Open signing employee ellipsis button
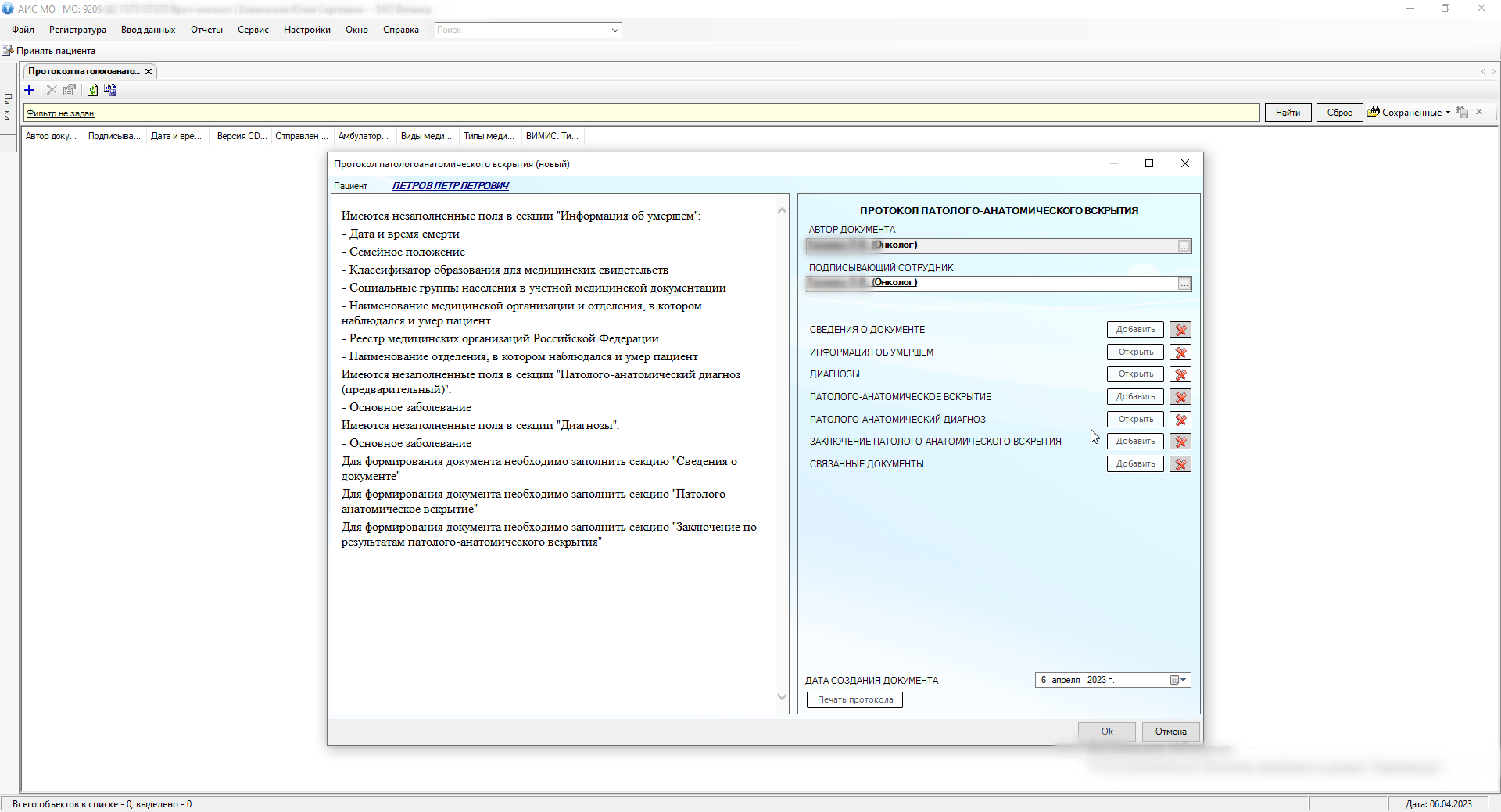The width and height of the screenshot is (1501, 812). point(1184,284)
